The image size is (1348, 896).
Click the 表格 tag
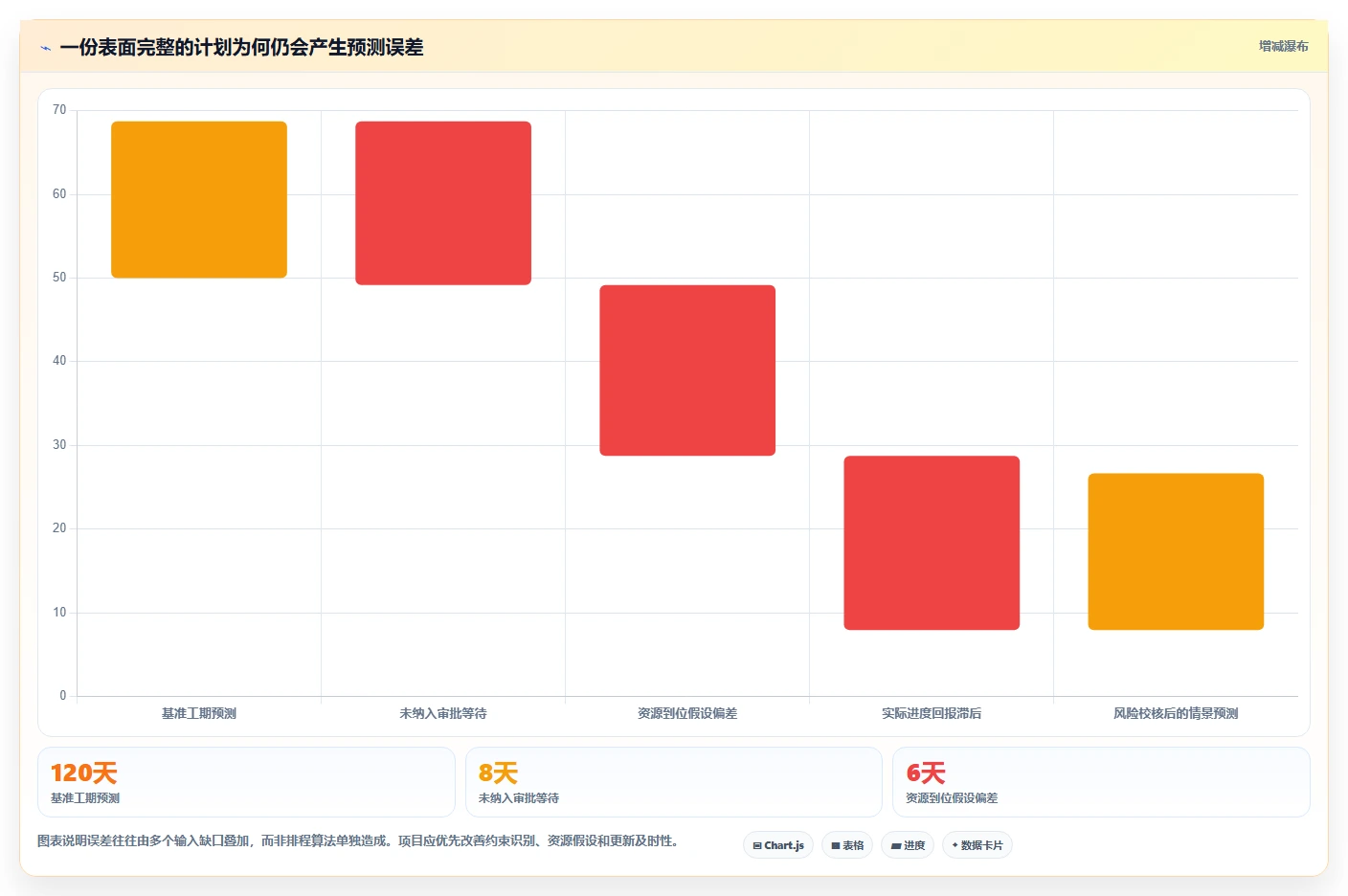tap(847, 845)
